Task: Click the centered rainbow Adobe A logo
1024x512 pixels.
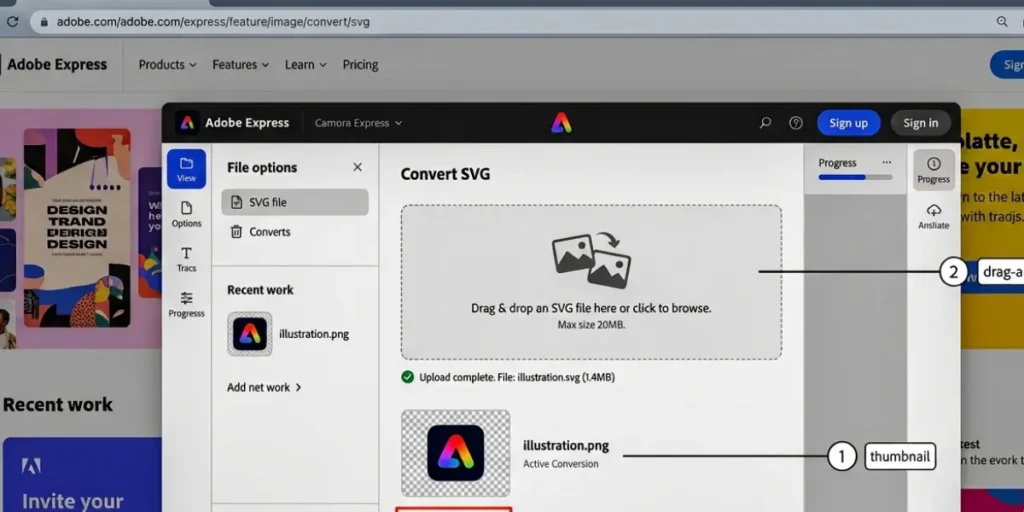Action: coord(561,123)
